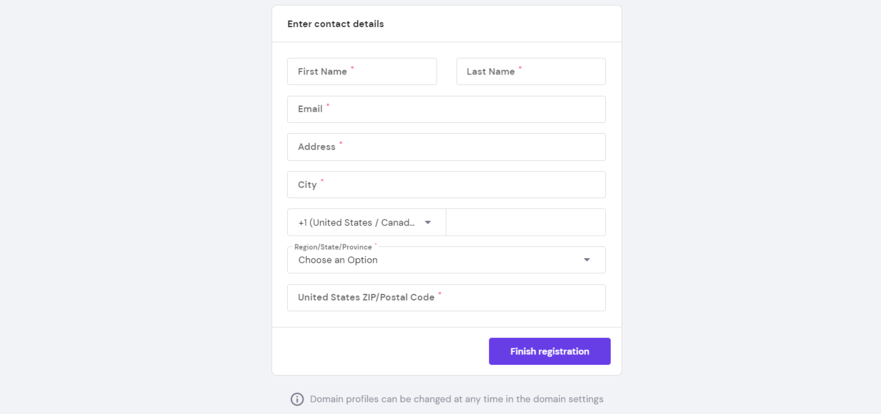Screen dimensions: 881x414
Task: Click the country code dropdown arrow
Action: pyautogui.click(x=428, y=223)
